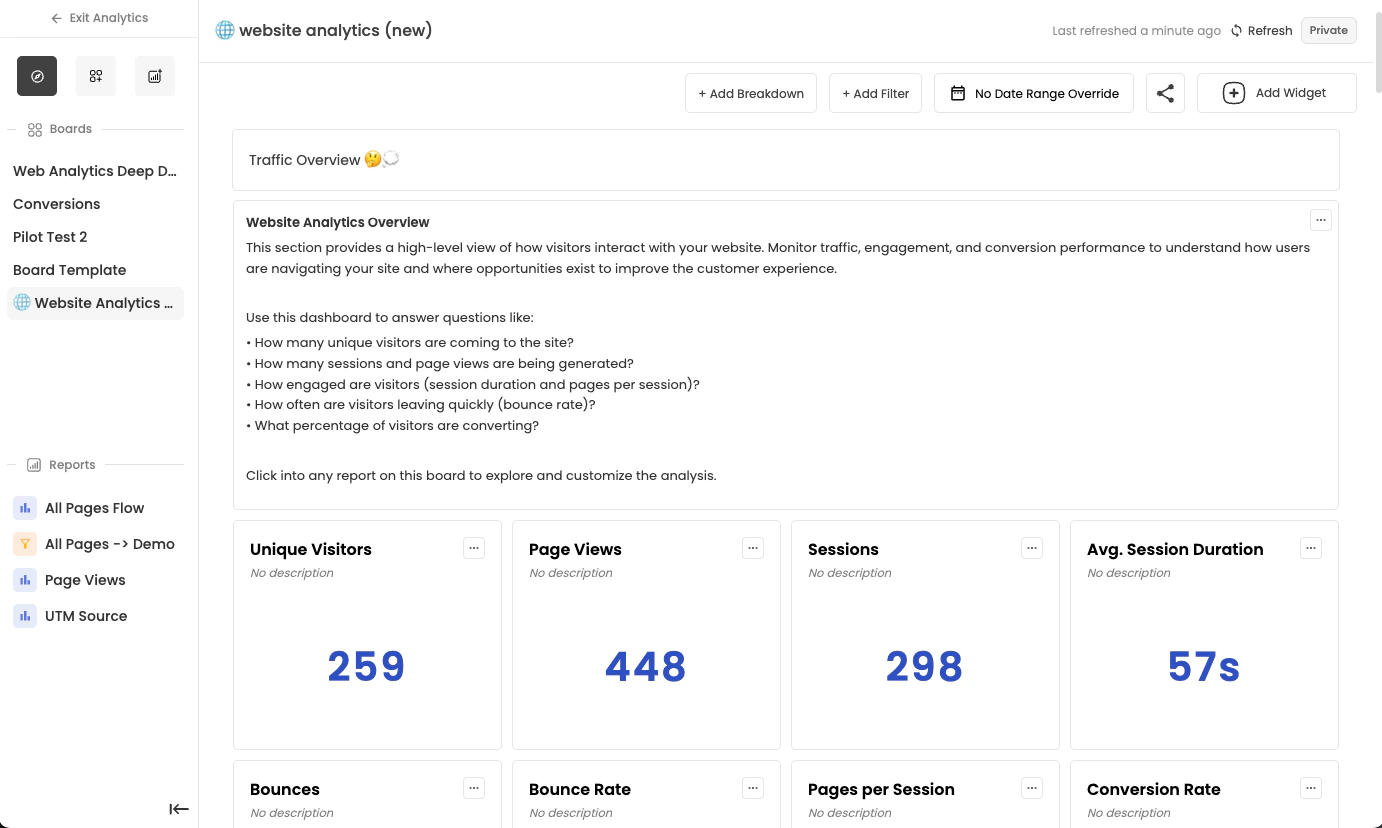Click the UTM Source report icon
The height and width of the screenshot is (828, 1382).
tap(25, 616)
